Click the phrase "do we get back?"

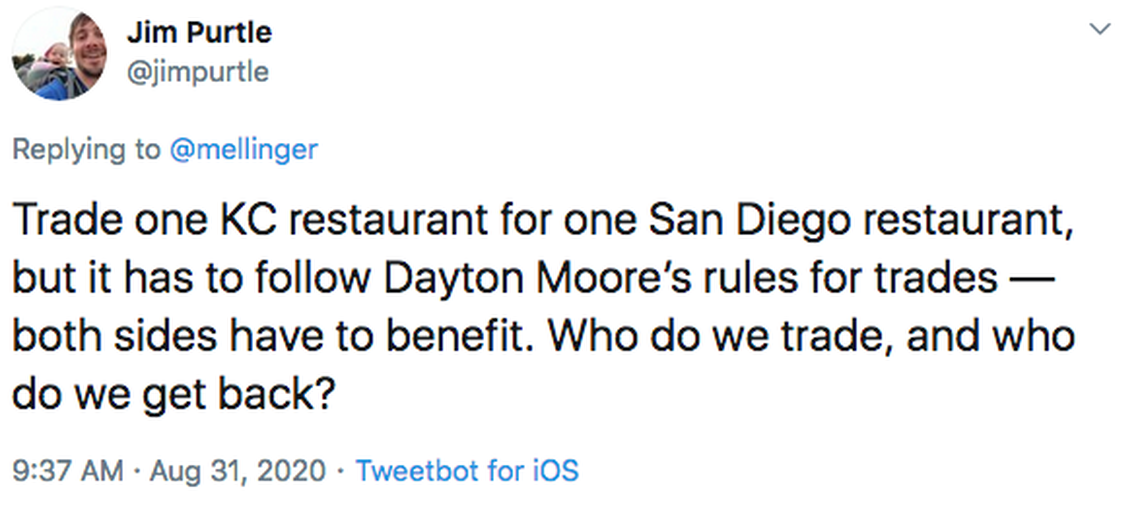[x=171, y=392]
